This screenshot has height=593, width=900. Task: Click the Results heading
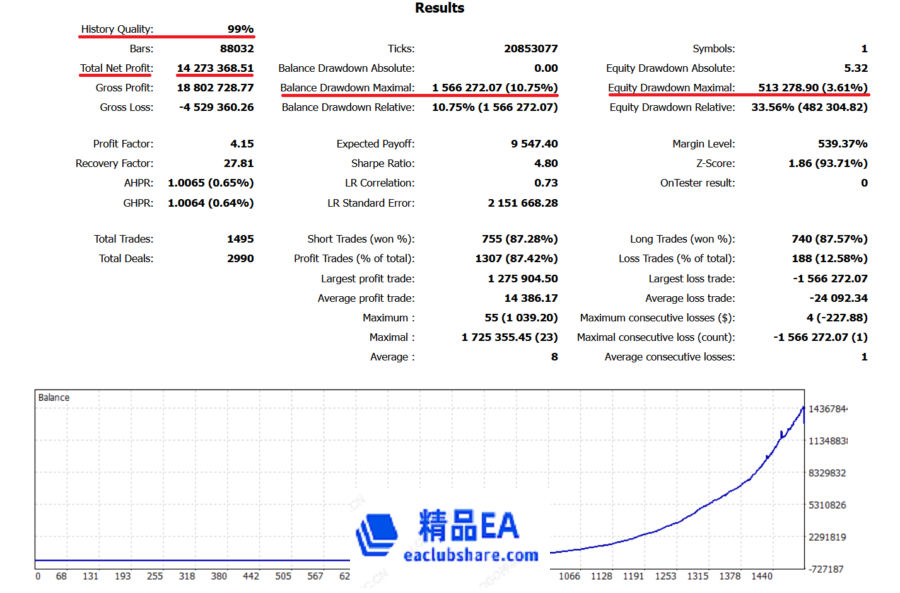pos(439,8)
